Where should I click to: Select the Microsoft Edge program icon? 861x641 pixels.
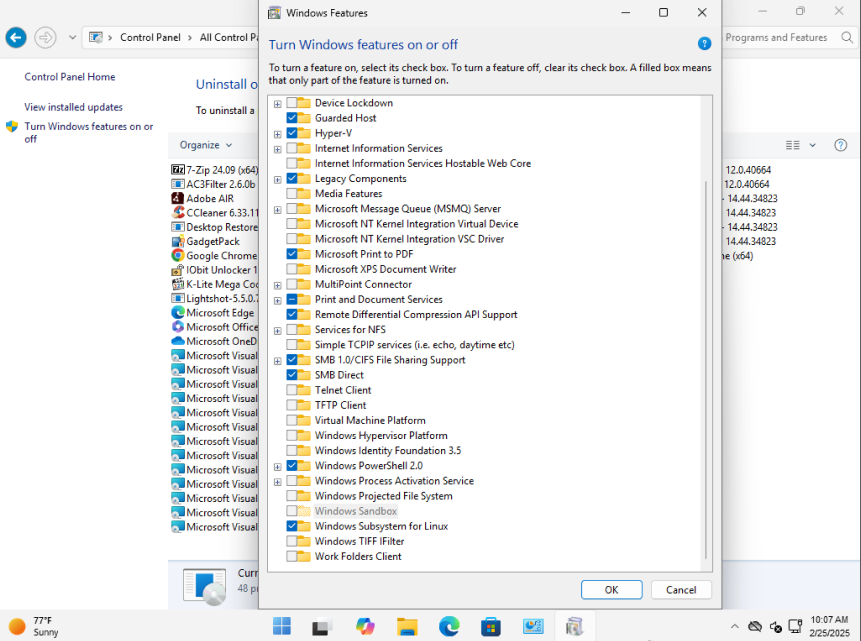coord(177,313)
